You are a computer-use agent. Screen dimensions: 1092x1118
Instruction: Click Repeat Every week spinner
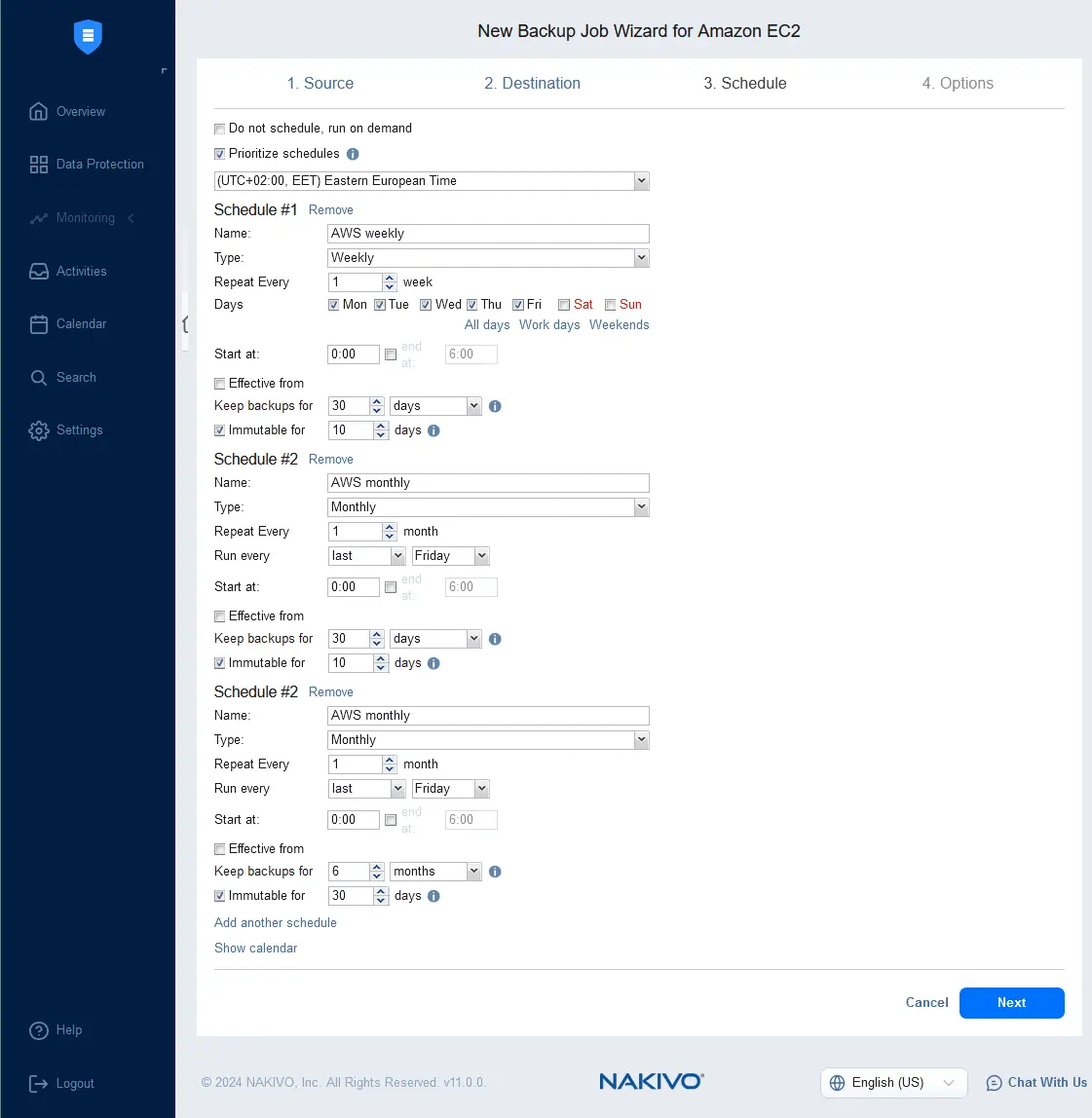(x=361, y=283)
